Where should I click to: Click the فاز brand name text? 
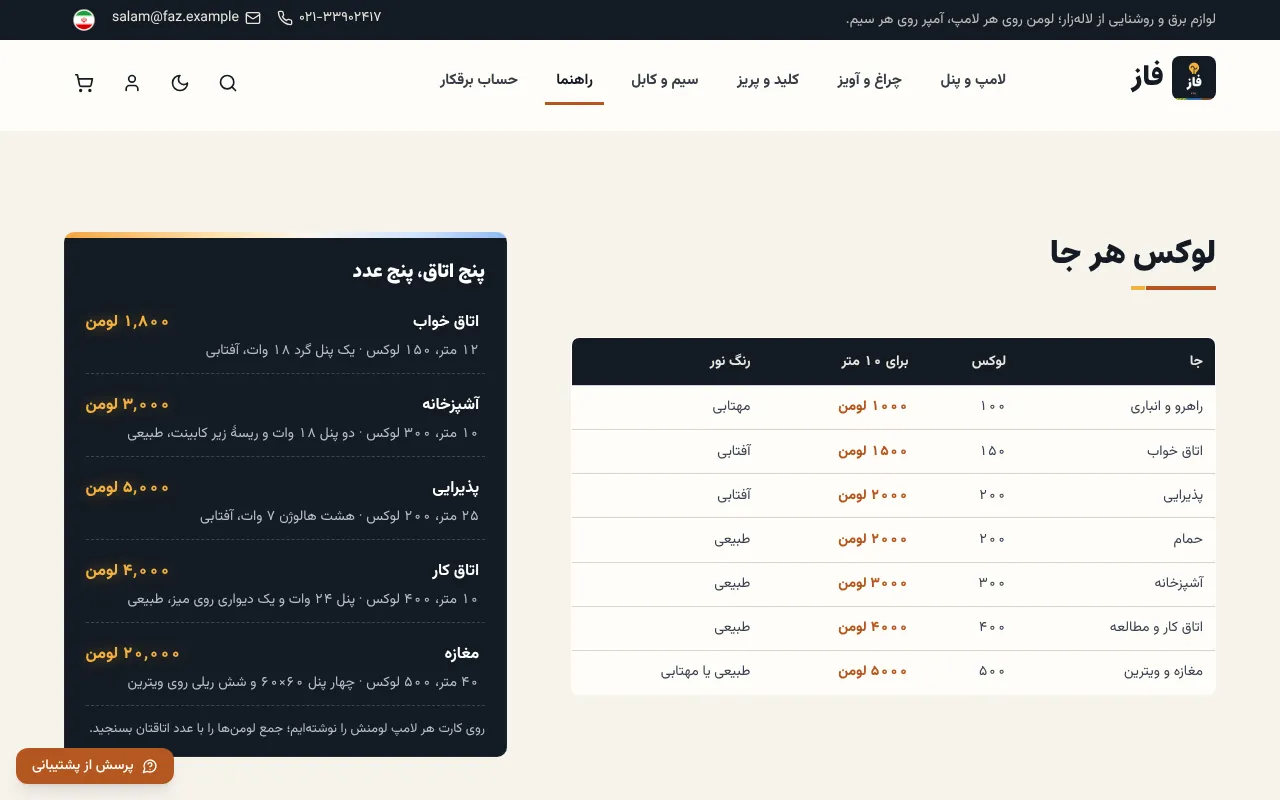[x=1147, y=78]
